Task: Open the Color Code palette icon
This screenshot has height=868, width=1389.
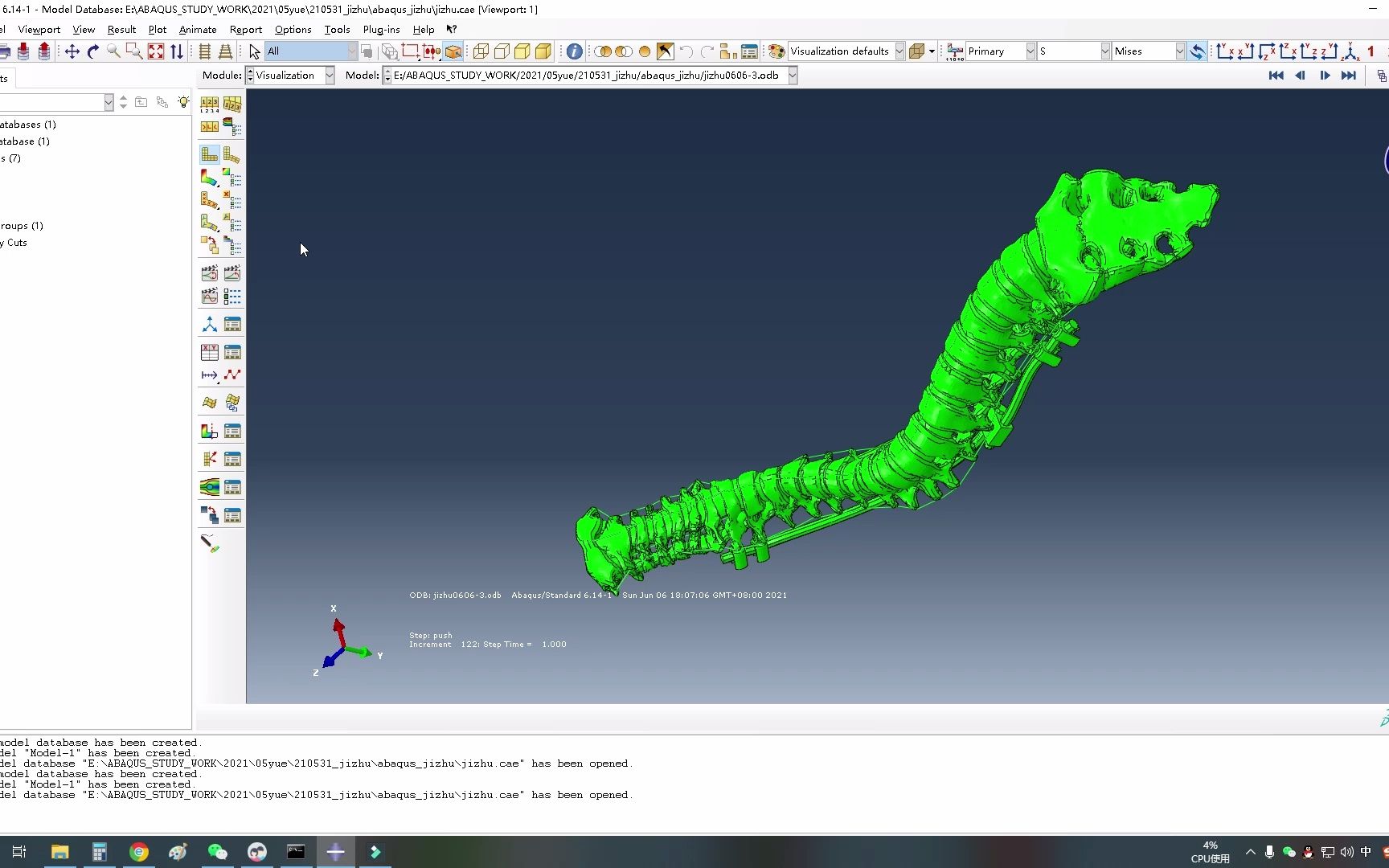Action: [776, 51]
